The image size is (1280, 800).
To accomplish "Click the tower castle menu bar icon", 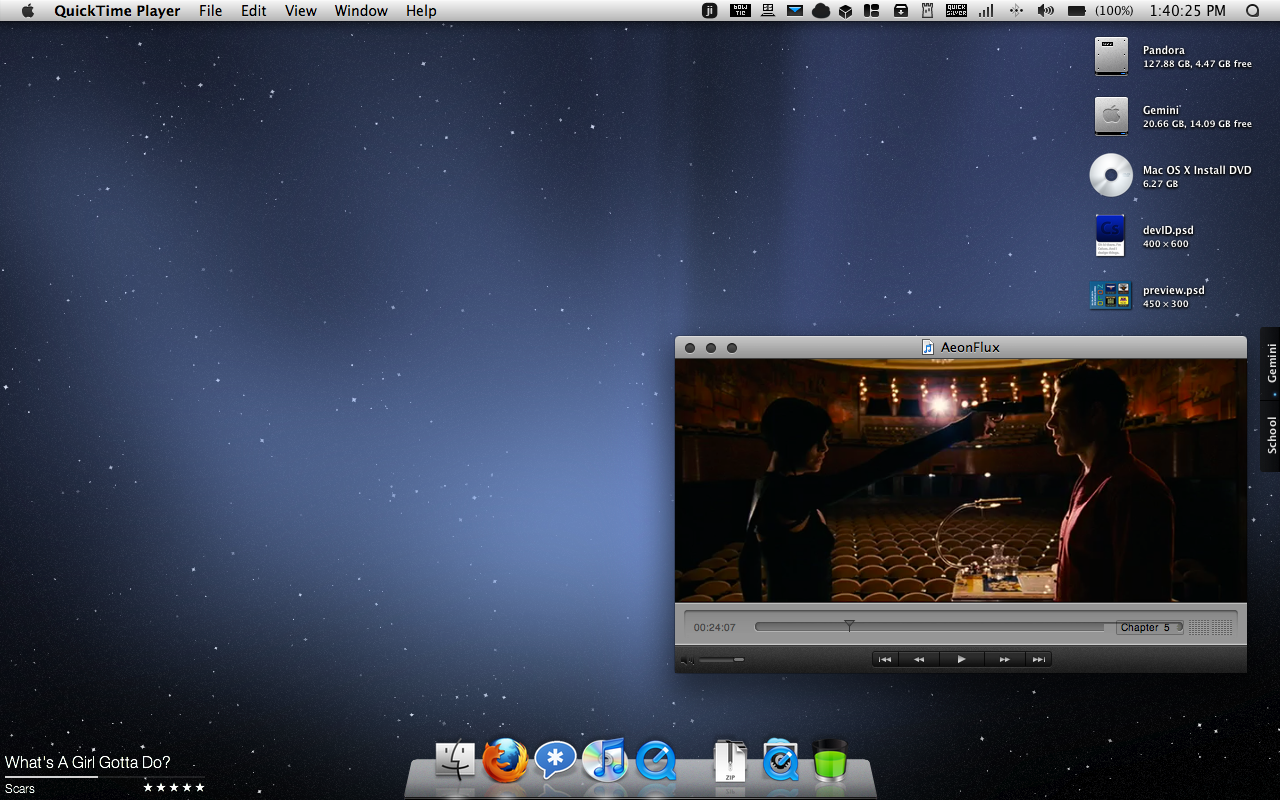I will click(x=927, y=11).
